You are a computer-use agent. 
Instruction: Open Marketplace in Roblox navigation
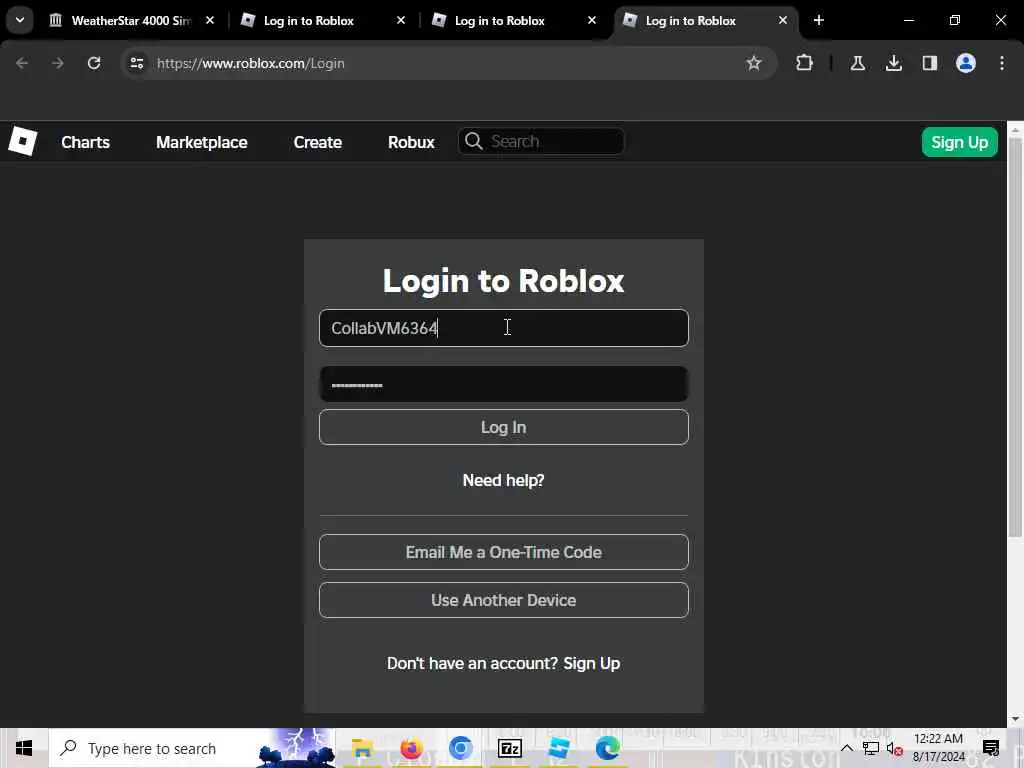tap(202, 142)
